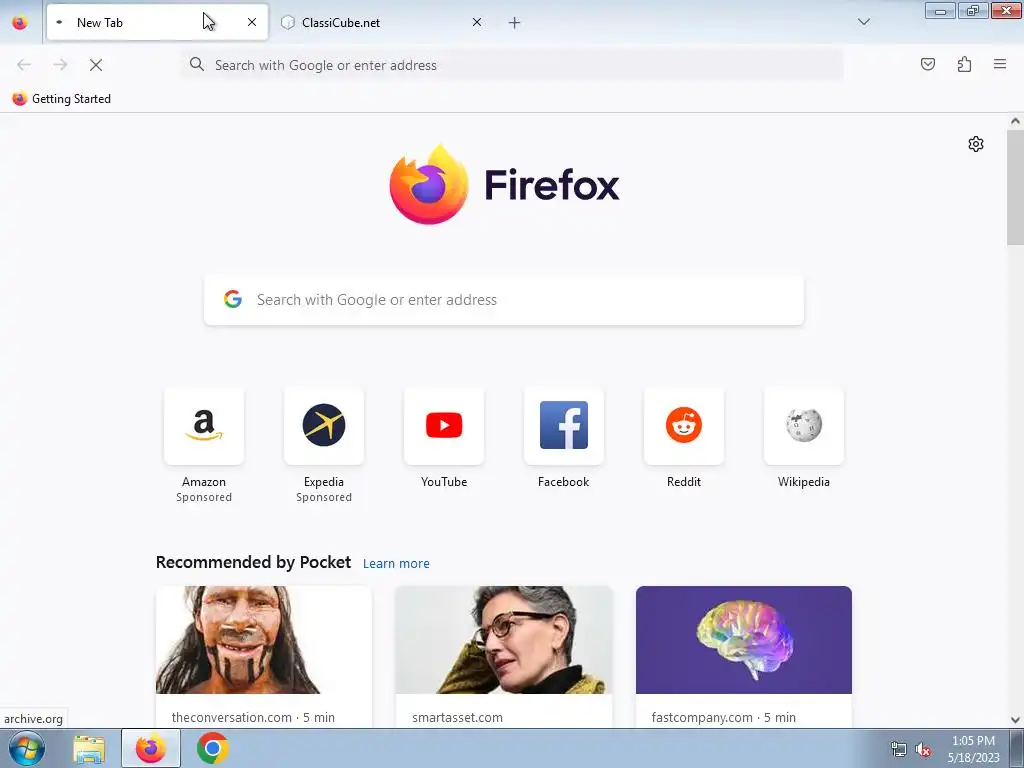Click the scrollbar up arrow

click(x=1015, y=121)
